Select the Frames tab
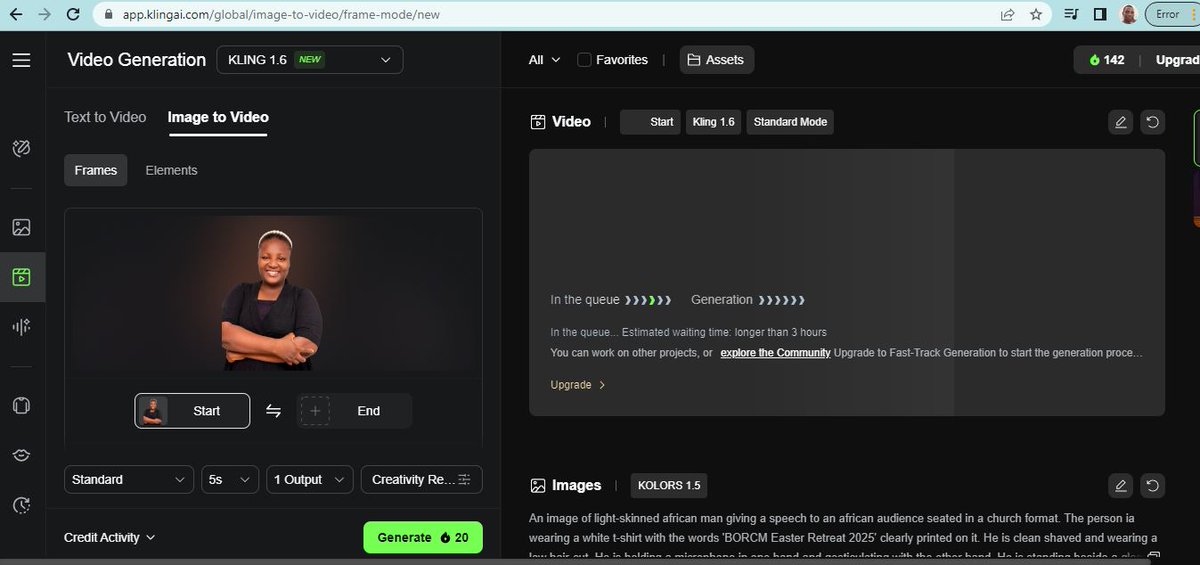 point(96,170)
